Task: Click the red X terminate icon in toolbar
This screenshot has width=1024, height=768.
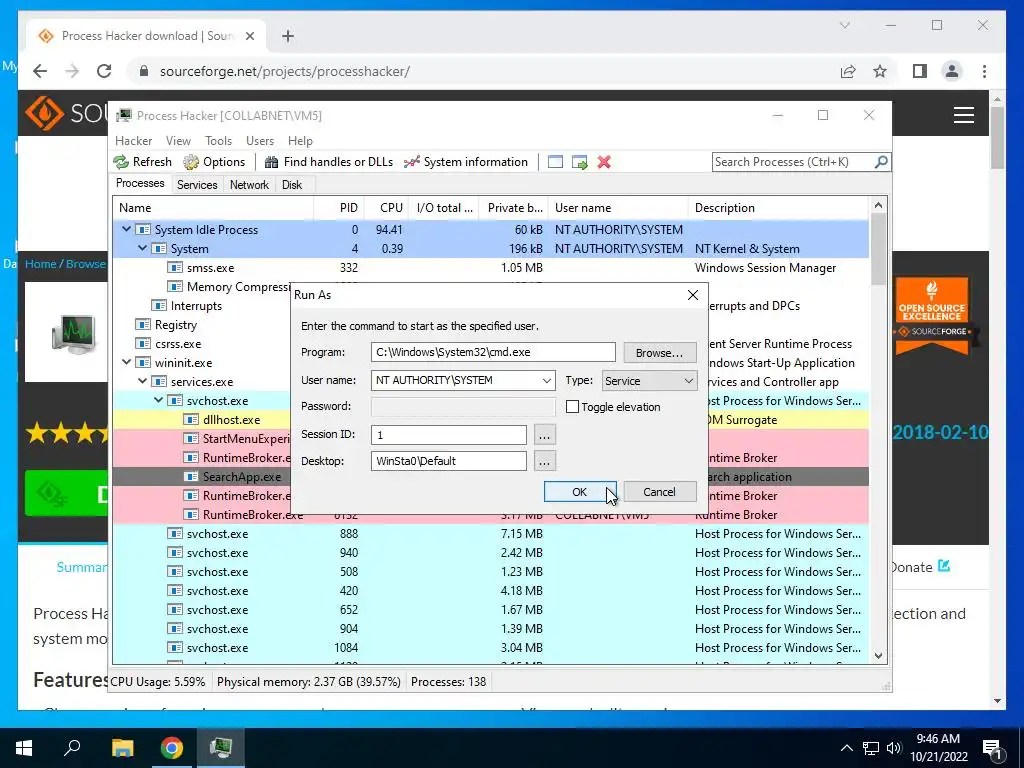Action: (604, 162)
